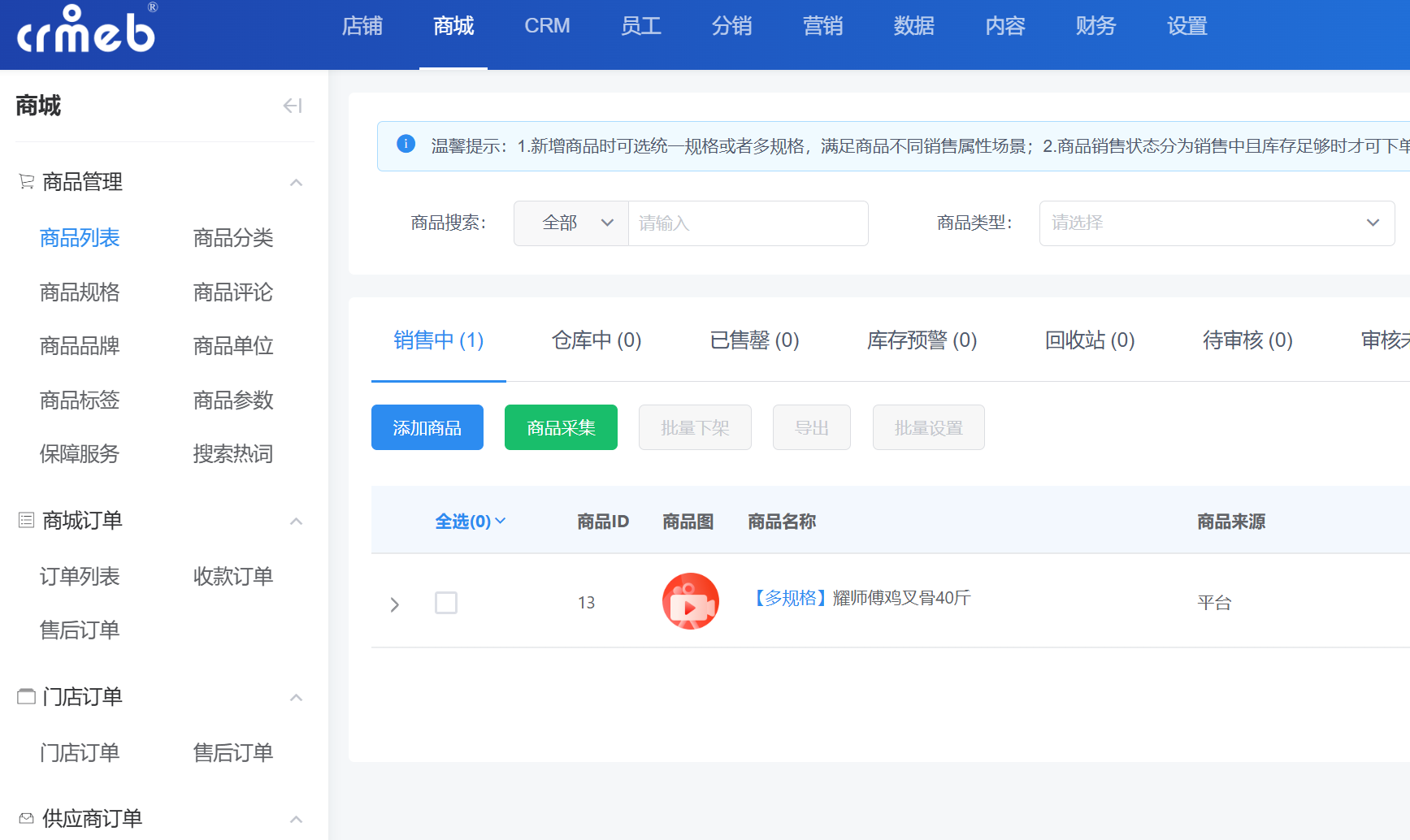Screen dimensions: 1410x840
Task: Click the info icon in the tip banner
Action: 406,144
